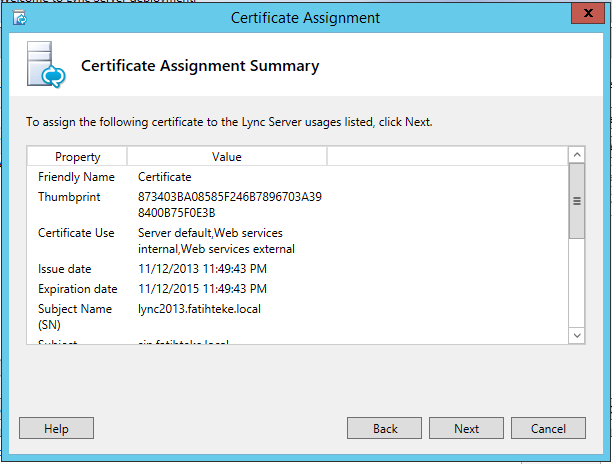This screenshot has width=612, height=464.
Task: Click the 'Certificate' friendly name value
Action: click(x=164, y=177)
